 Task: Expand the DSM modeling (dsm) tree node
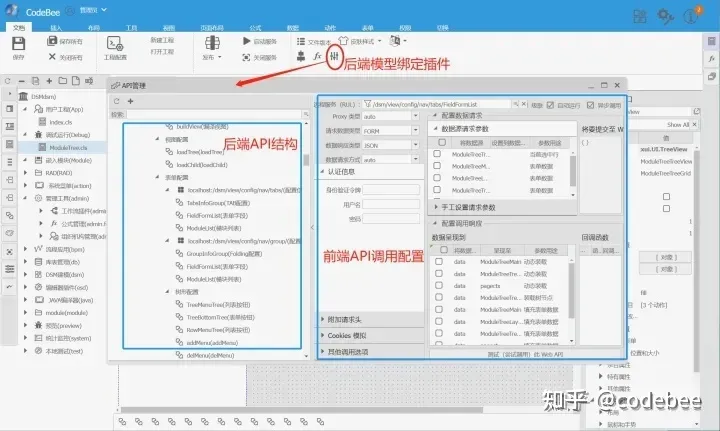point(25,274)
